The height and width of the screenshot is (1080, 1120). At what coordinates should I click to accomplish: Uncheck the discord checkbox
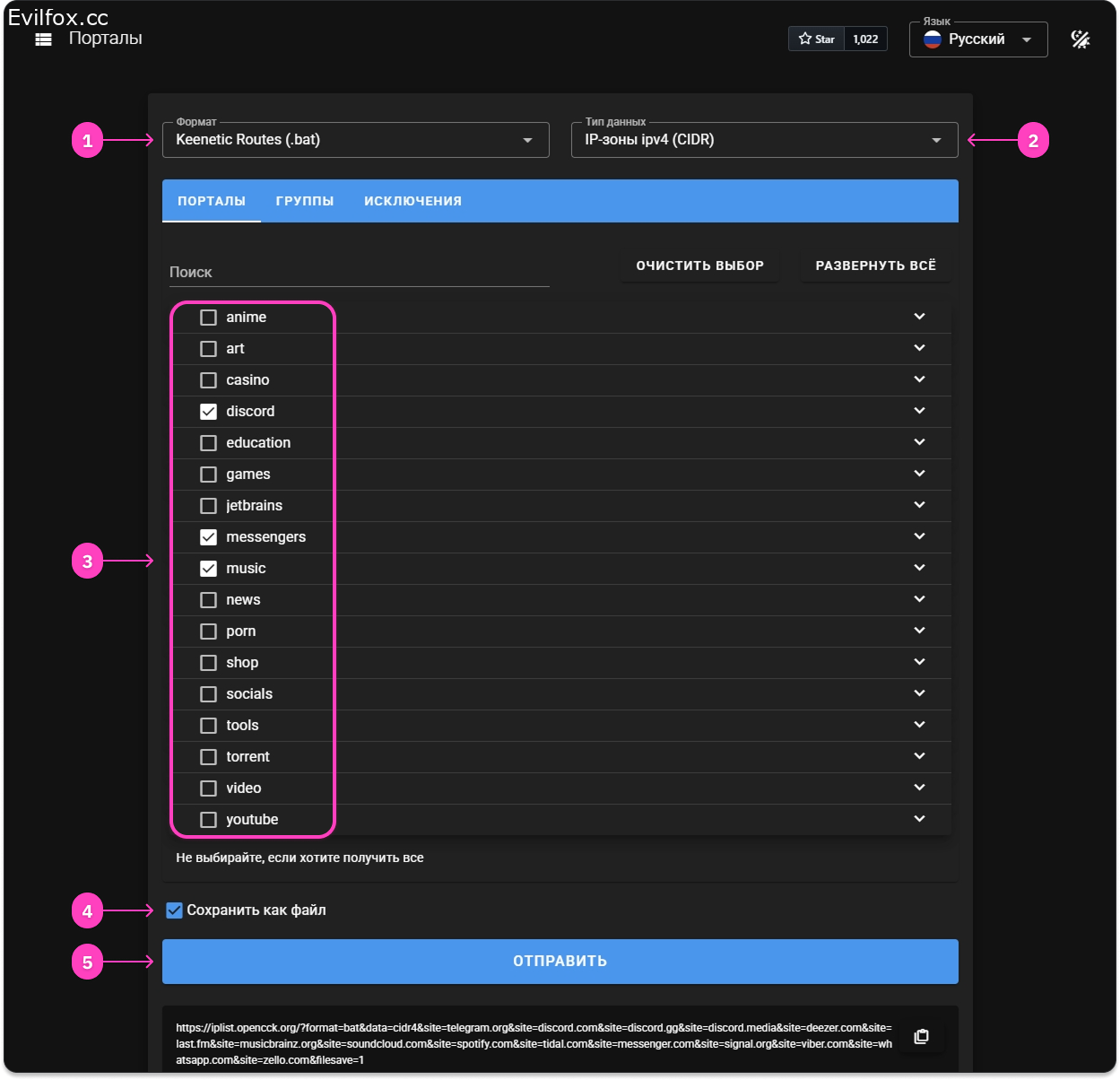(208, 412)
